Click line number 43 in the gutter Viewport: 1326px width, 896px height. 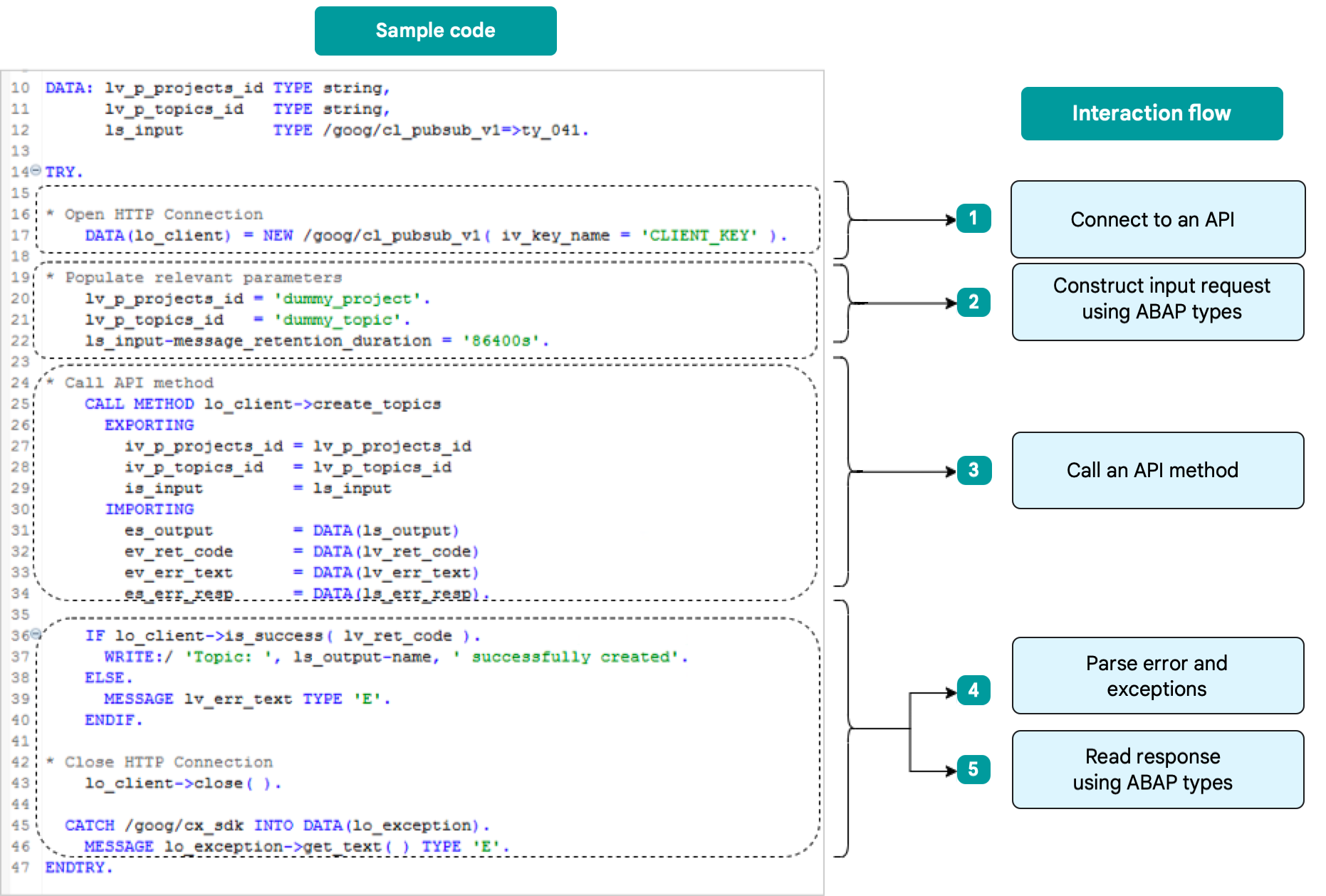point(20,783)
